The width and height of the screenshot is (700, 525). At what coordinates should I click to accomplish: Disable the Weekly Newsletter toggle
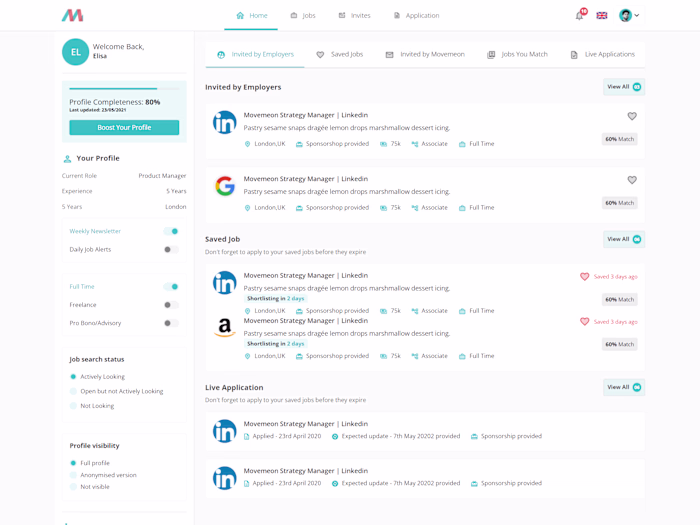[x=171, y=231]
